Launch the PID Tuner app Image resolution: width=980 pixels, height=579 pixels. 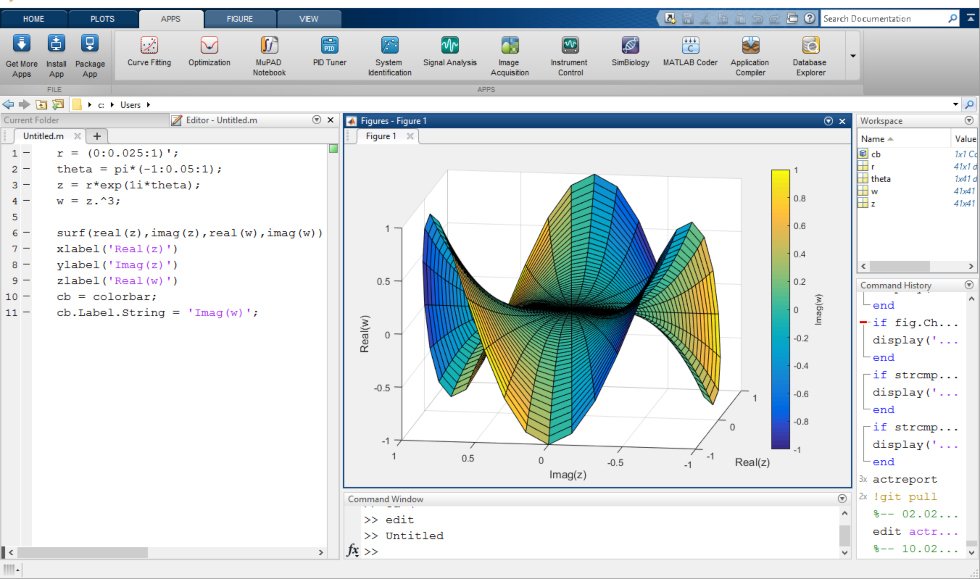[329, 51]
